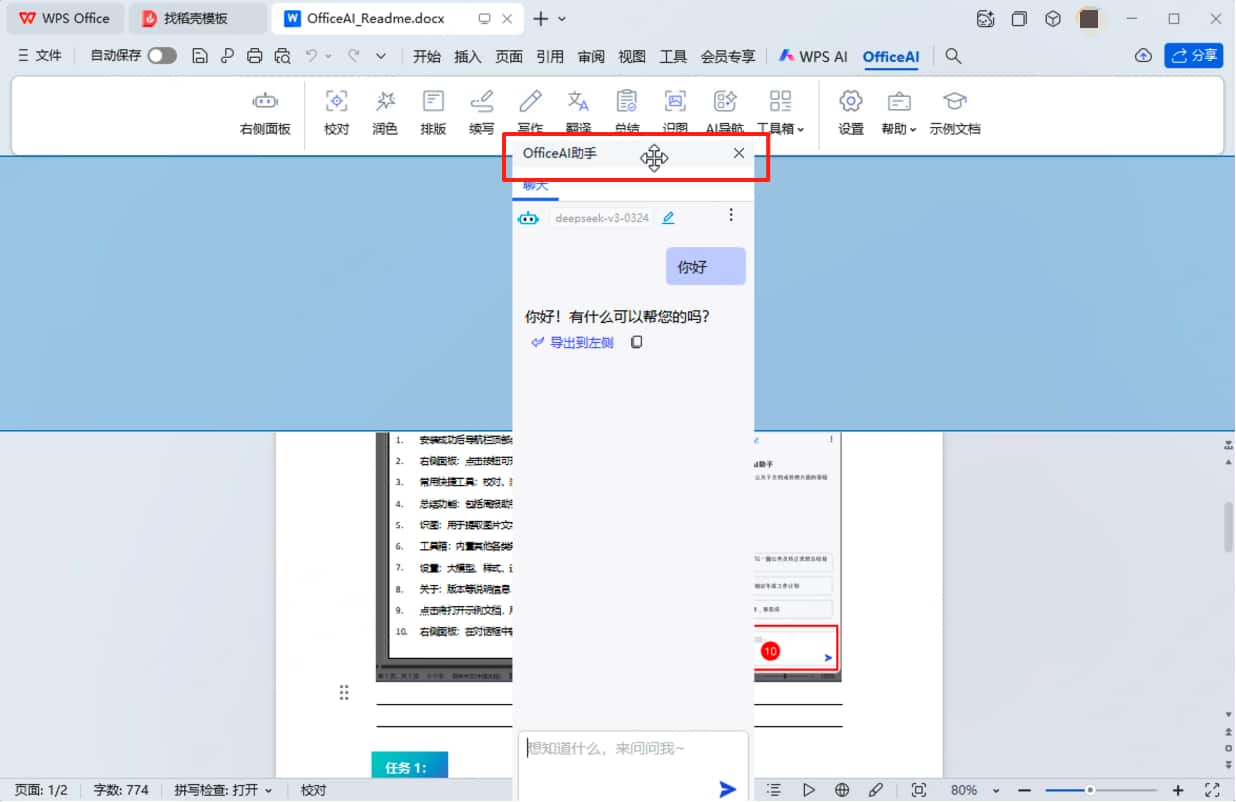
Task: Select the 校对 proofreading tool
Action: [336, 110]
